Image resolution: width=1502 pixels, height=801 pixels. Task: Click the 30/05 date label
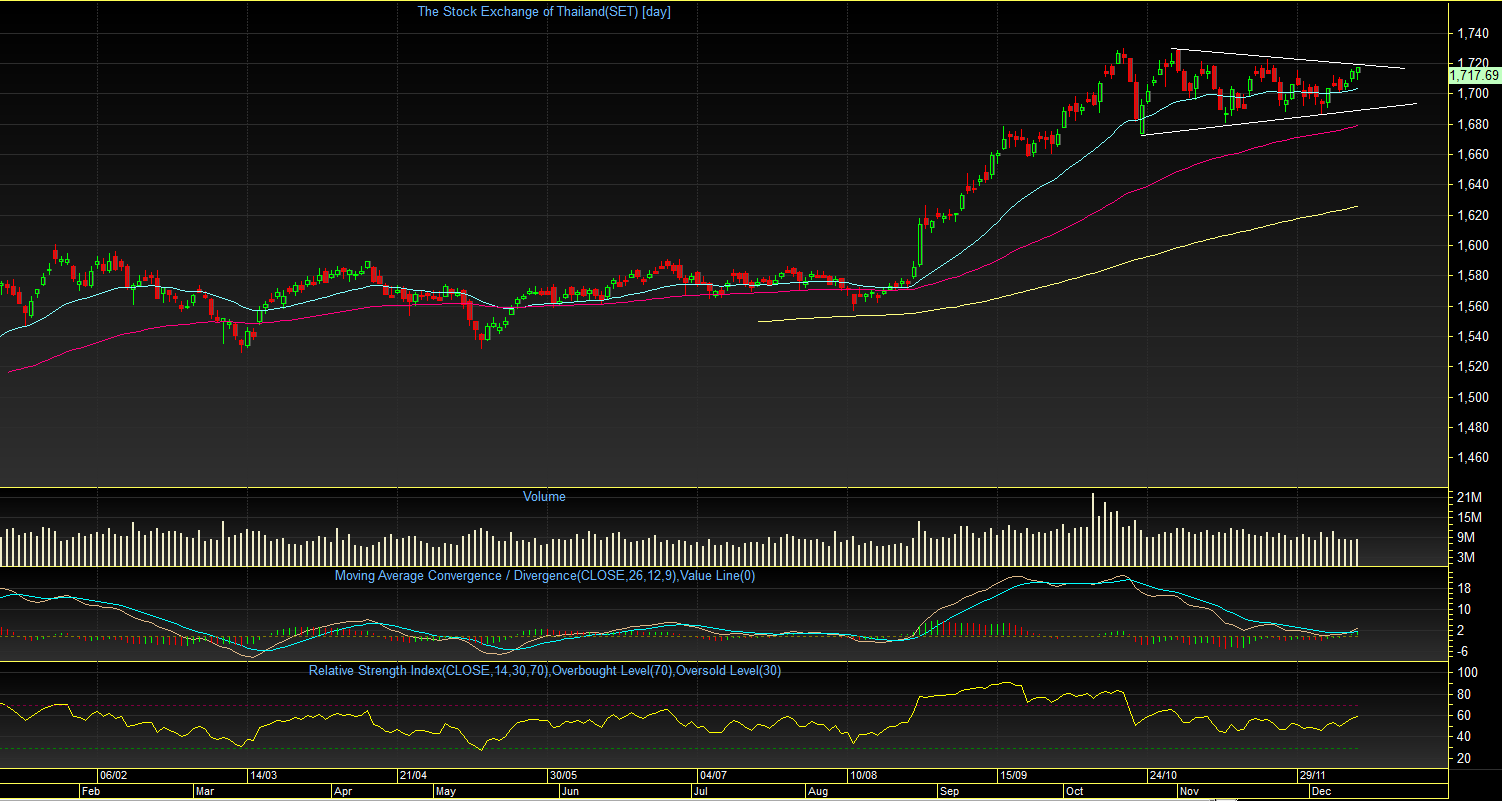(x=563, y=775)
